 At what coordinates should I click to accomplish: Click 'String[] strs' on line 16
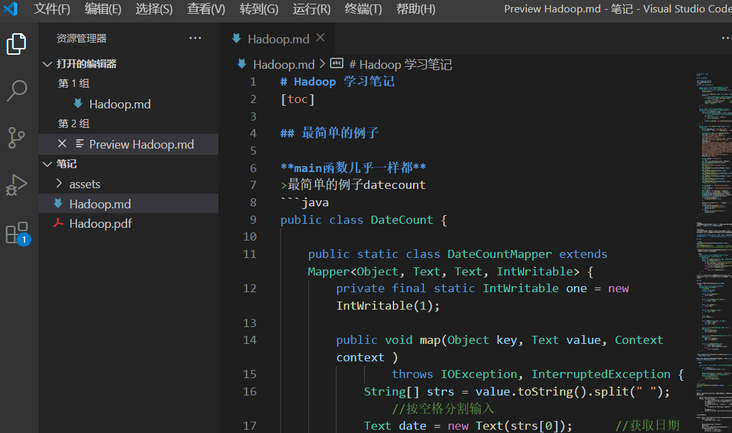click(408, 391)
